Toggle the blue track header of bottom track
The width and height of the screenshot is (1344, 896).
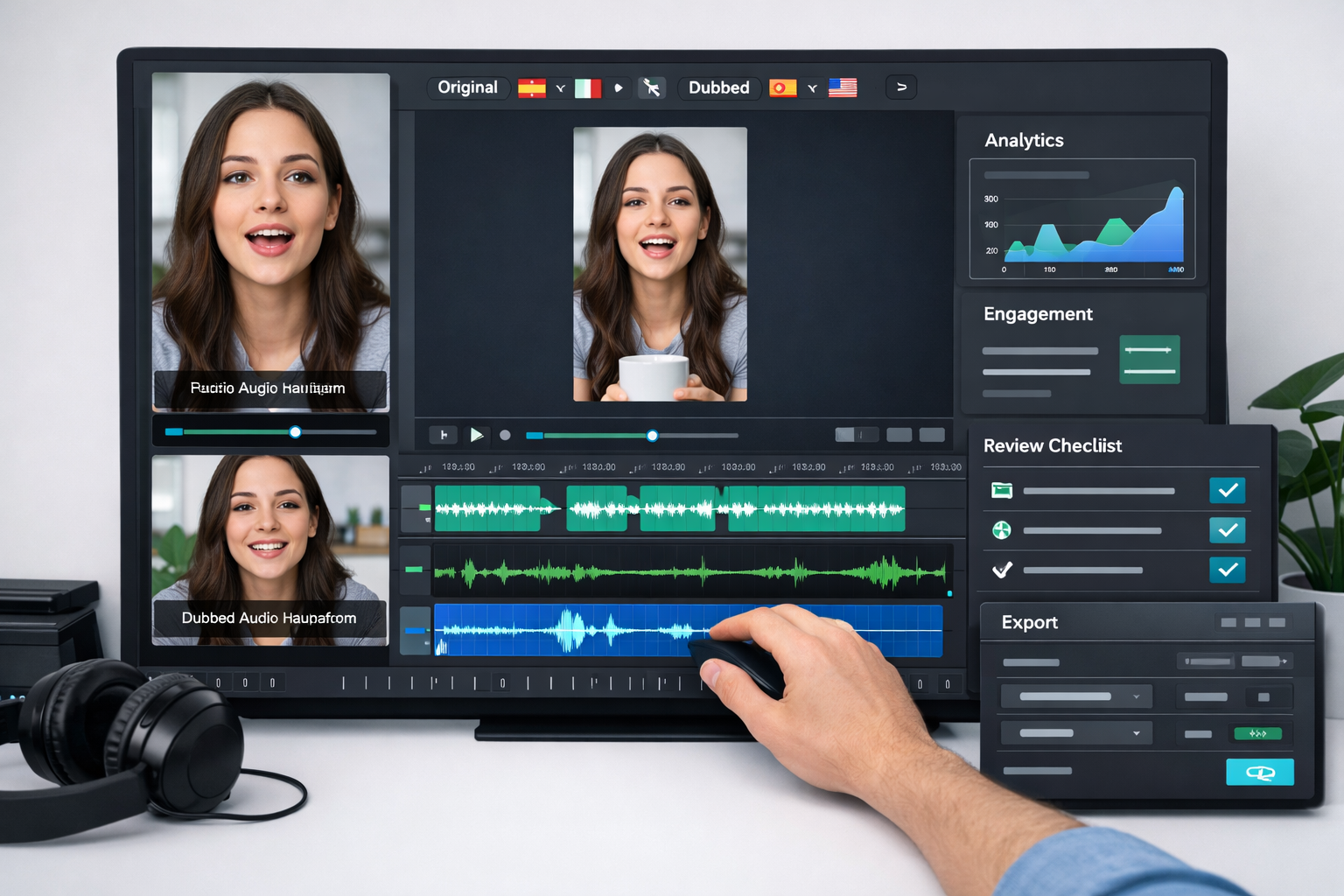click(416, 630)
